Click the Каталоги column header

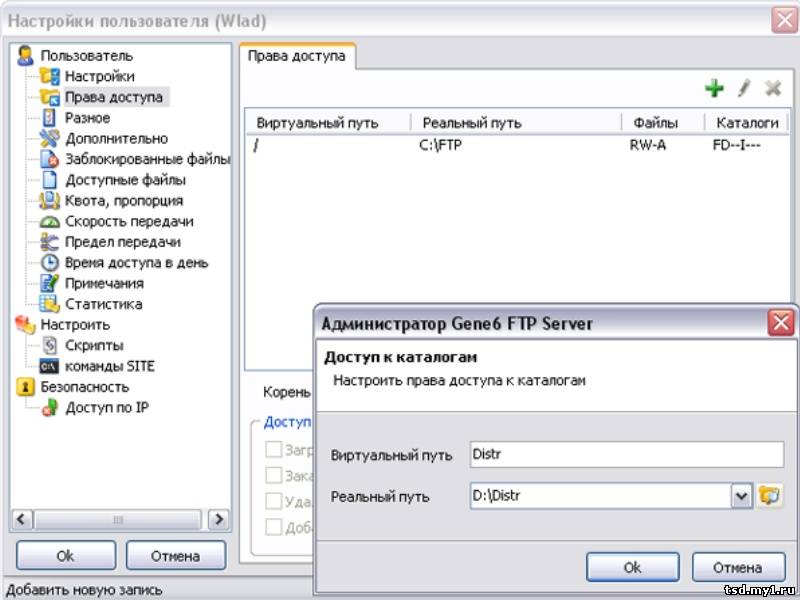(x=746, y=122)
